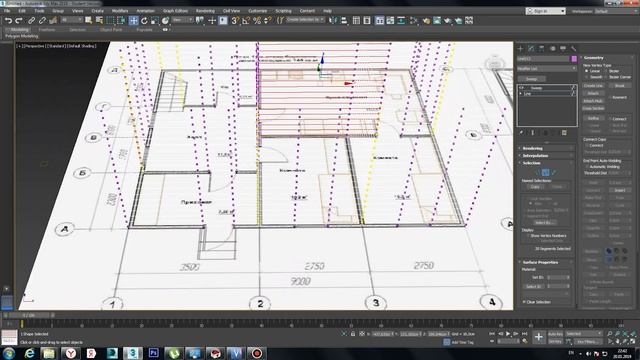Click the Pin Stack icon
The image size is (640, 360).
tap(521, 133)
